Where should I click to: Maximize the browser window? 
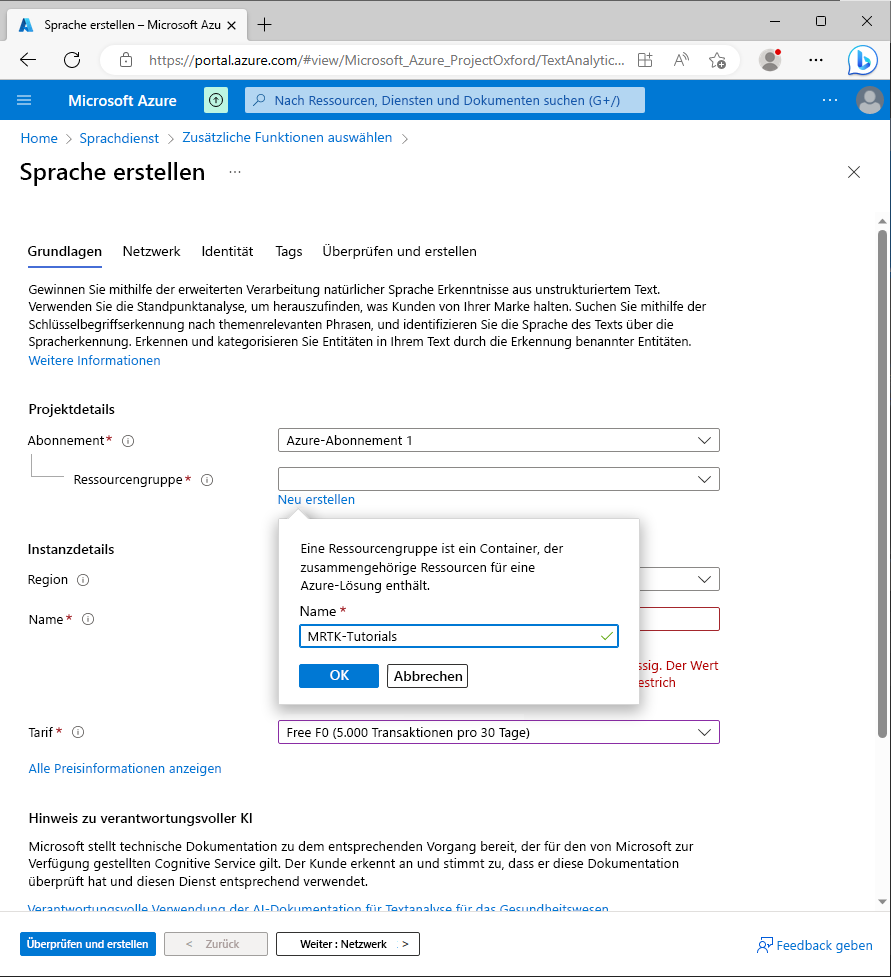point(821,21)
